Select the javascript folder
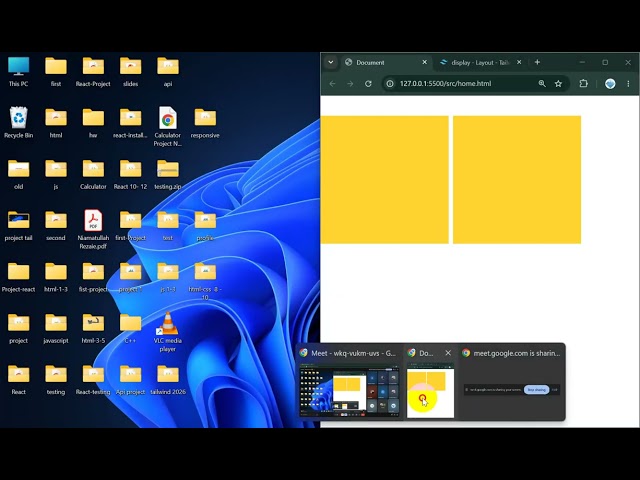The image size is (640, 480). (56, 329)
